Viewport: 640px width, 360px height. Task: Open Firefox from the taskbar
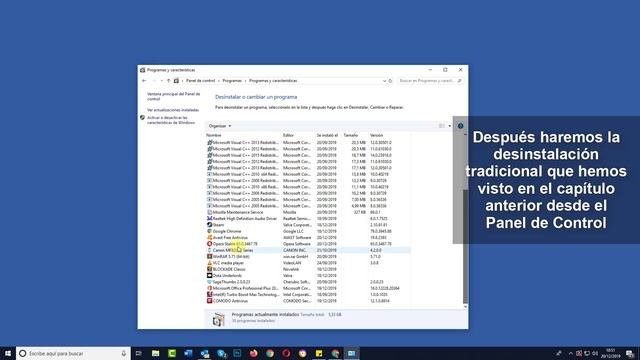click(x=253, y=353)
